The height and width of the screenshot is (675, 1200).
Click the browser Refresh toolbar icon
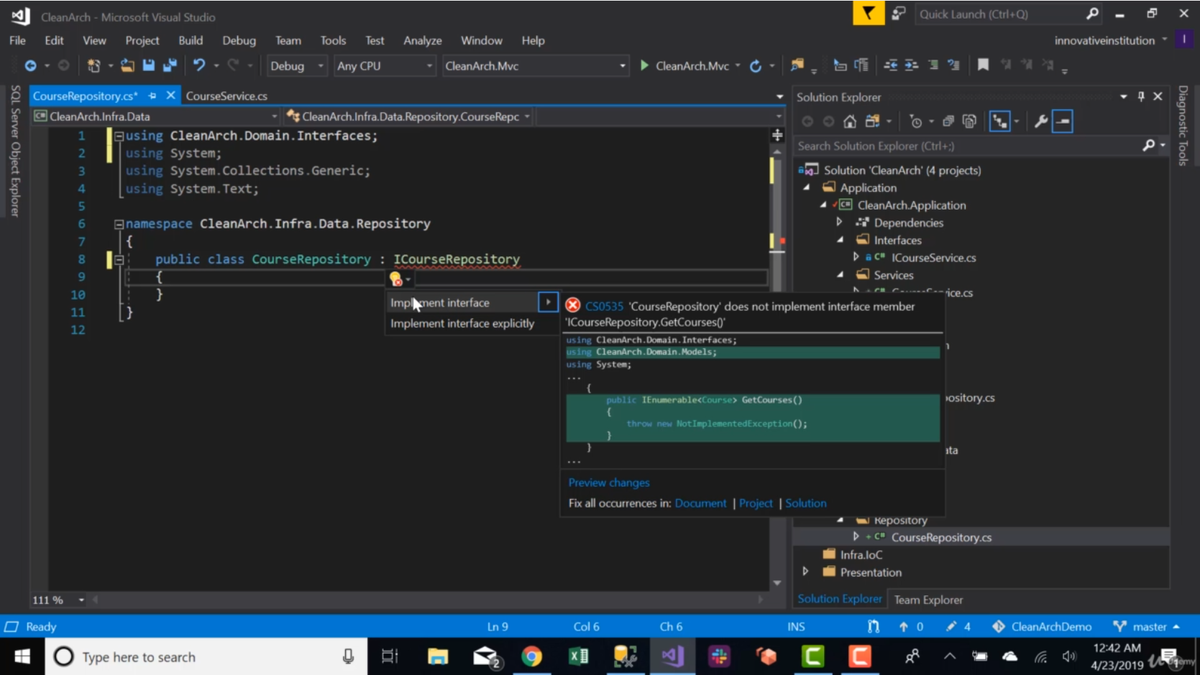point(756,66)
